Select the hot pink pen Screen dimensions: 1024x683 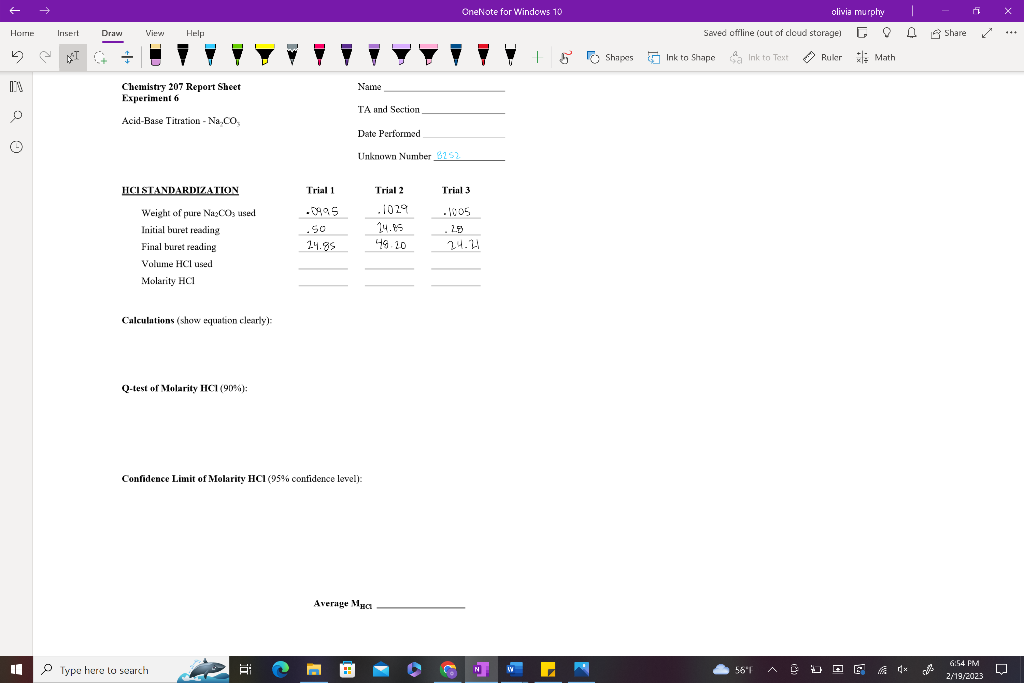tap(319, 55)
